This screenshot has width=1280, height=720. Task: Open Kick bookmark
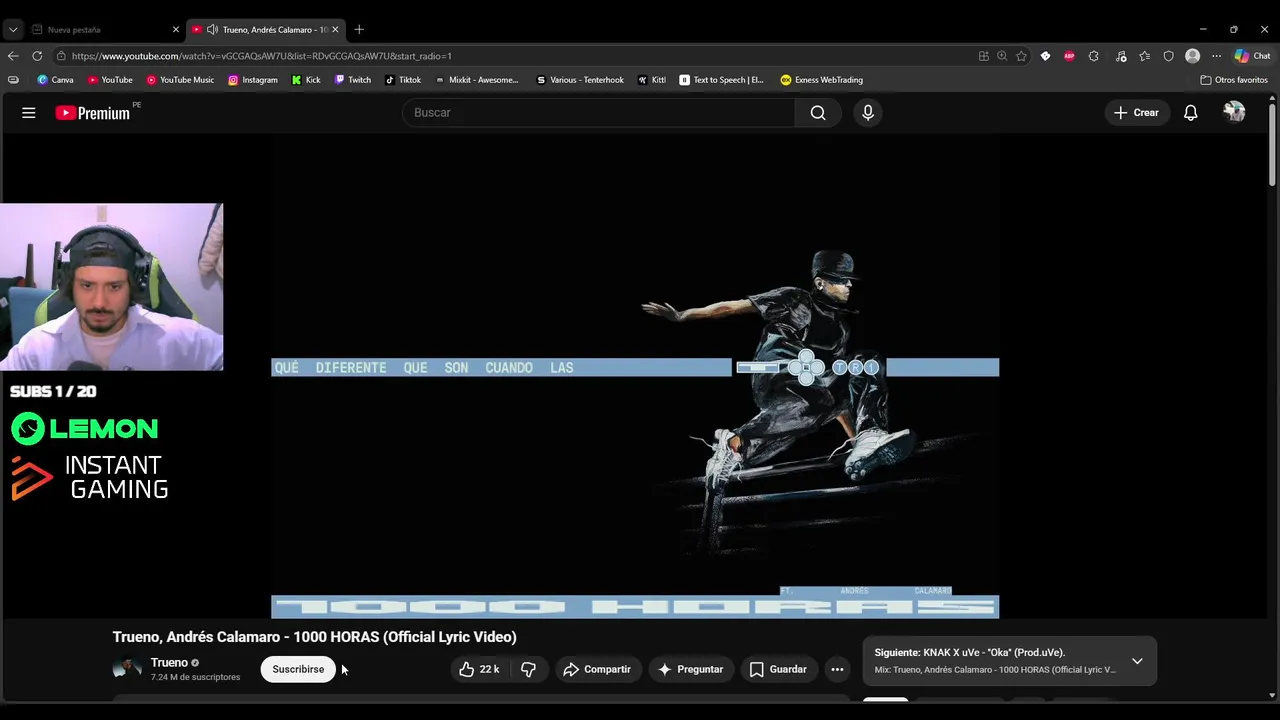coord(306,80)
